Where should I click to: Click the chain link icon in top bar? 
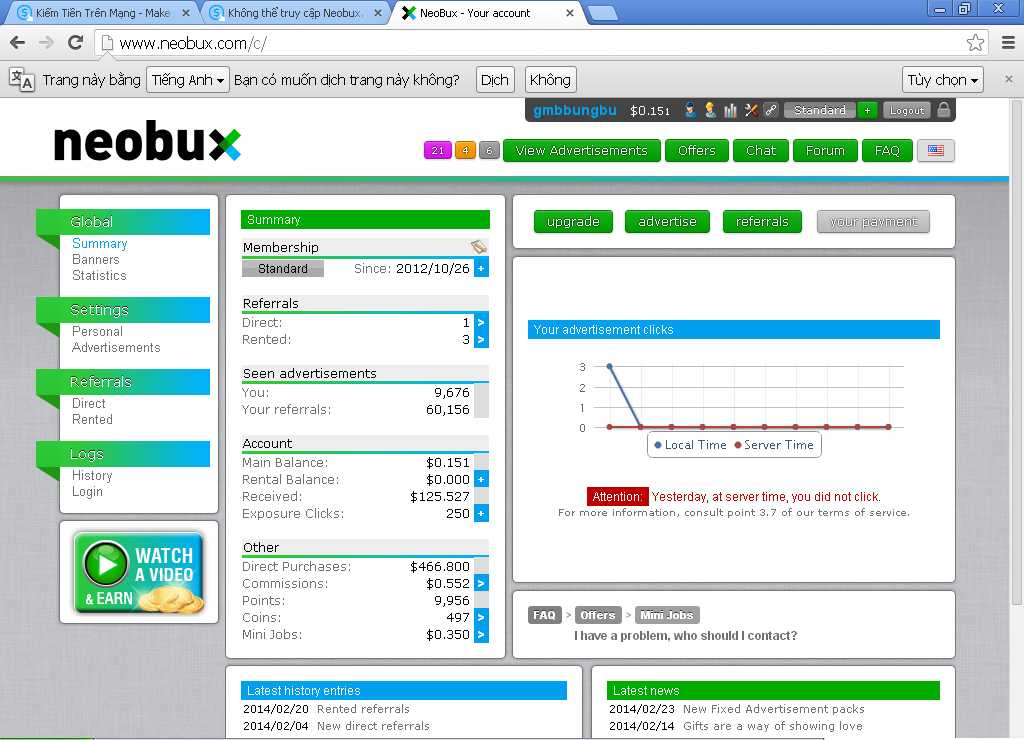point(771,110)
